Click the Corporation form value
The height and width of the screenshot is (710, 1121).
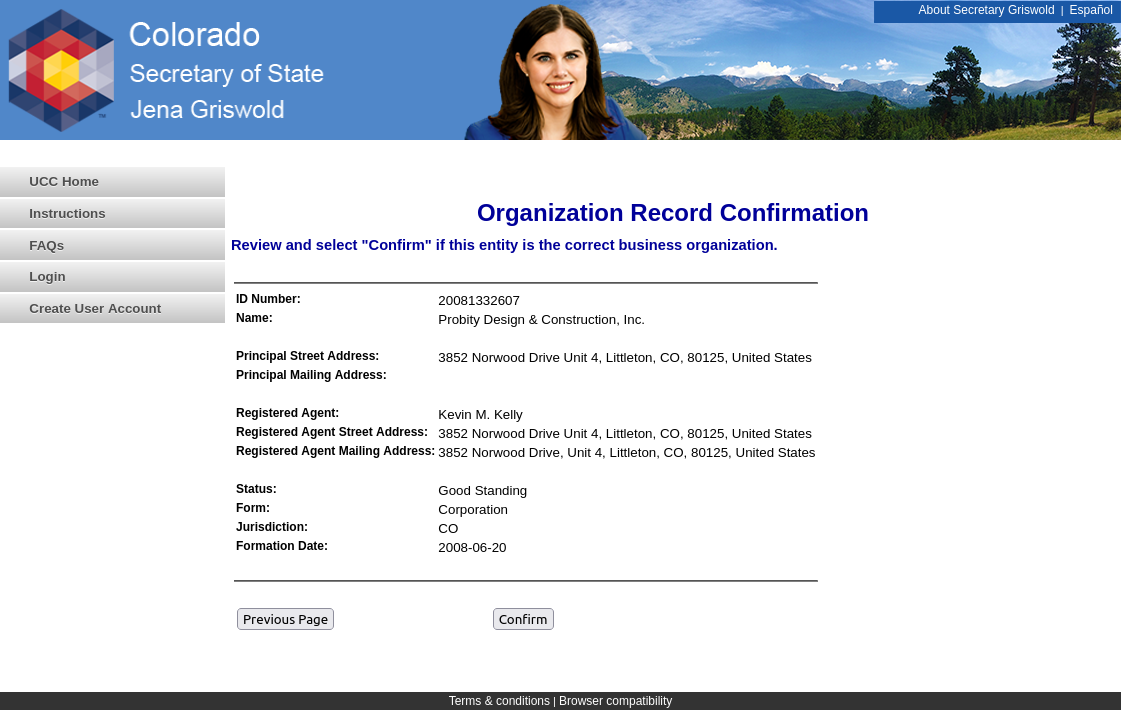(473, 510)
